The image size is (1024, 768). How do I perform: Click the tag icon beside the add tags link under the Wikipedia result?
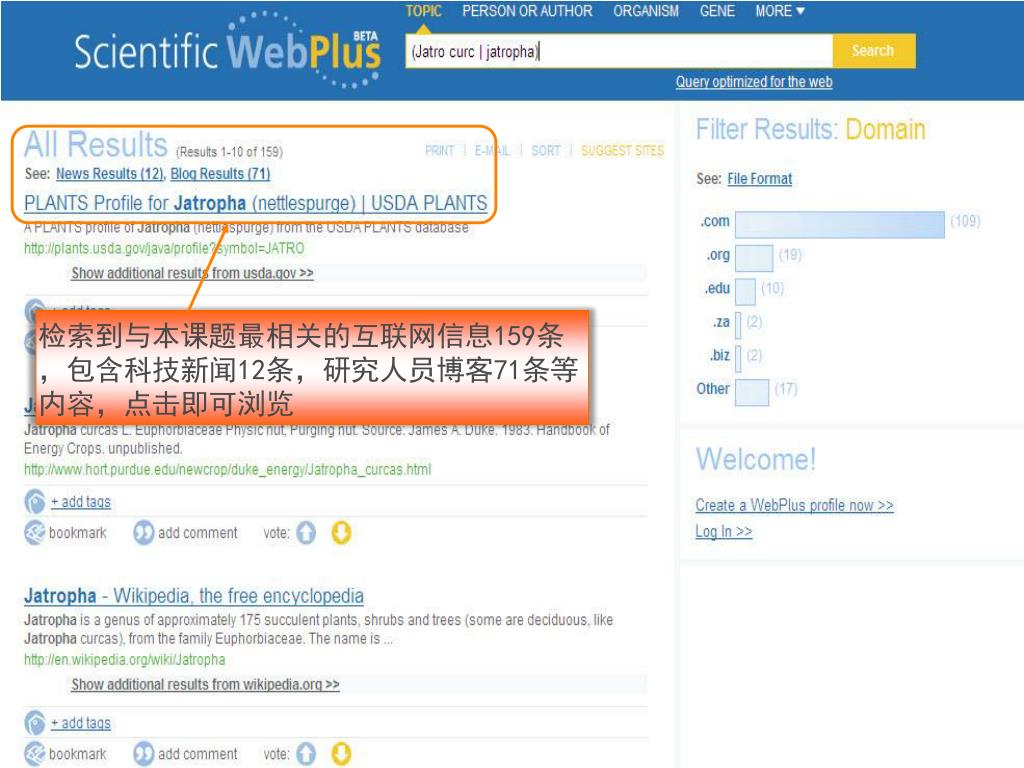tap(35, 723)
